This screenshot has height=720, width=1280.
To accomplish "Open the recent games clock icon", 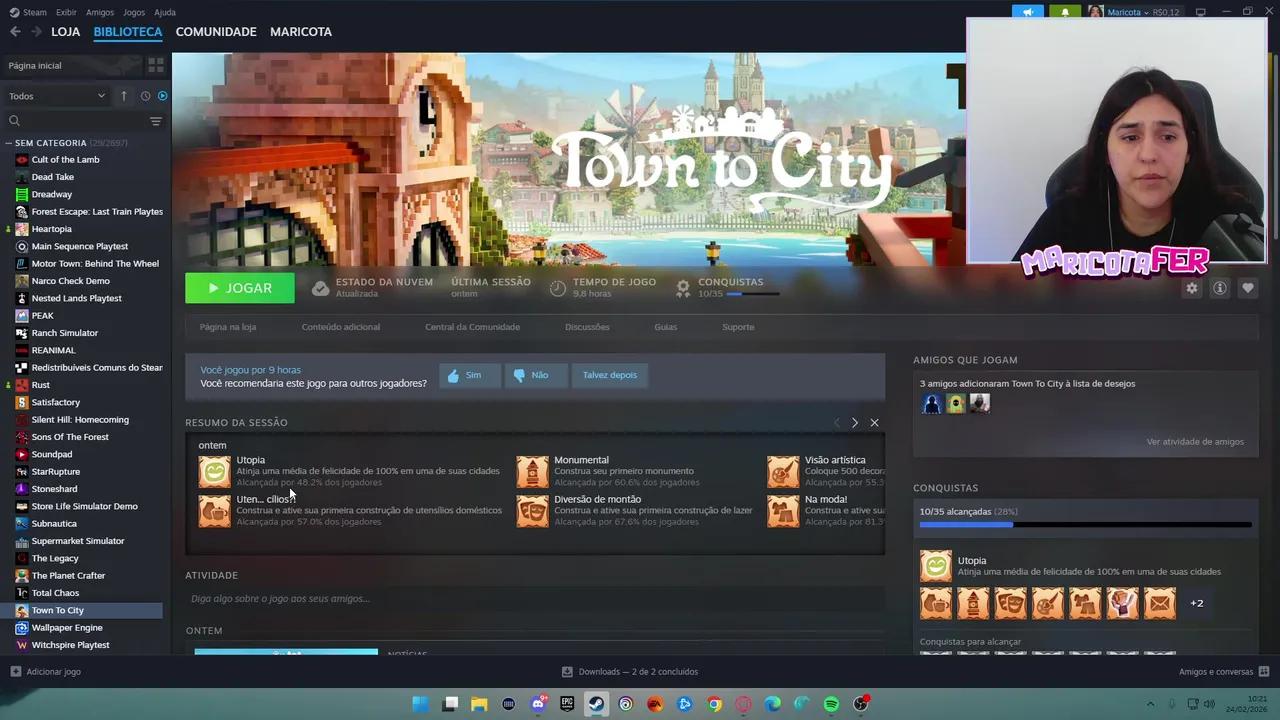I will [146, 95].
